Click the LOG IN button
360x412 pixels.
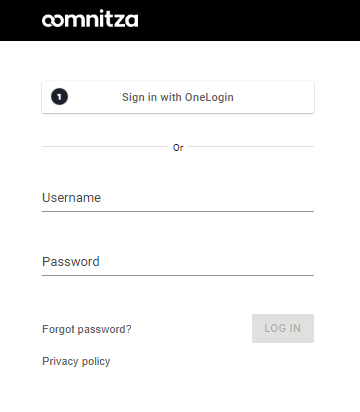[x=283, y=328]
